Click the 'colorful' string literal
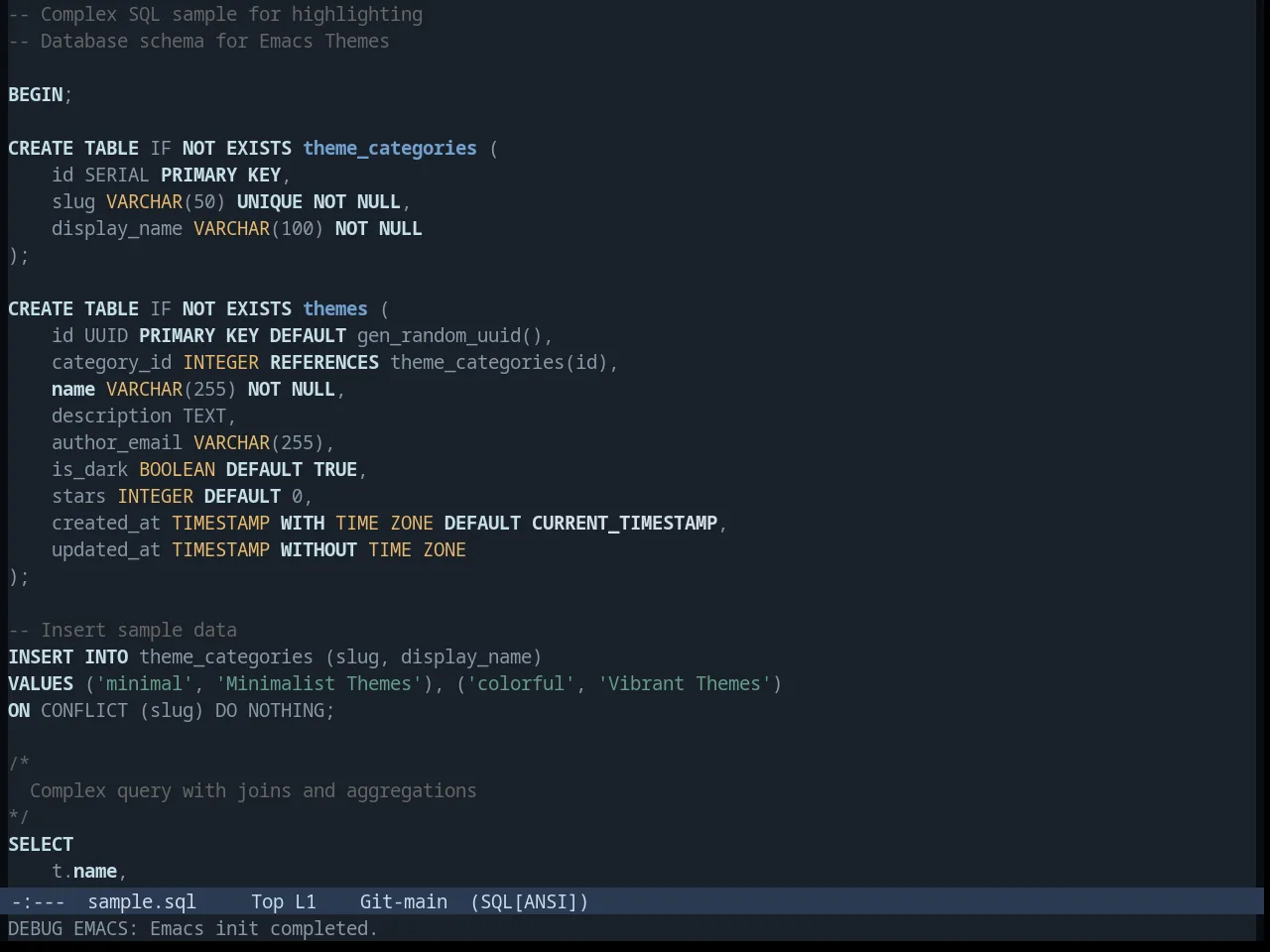The height and width of the screenshot is (952, 1270). pos(521,683)
